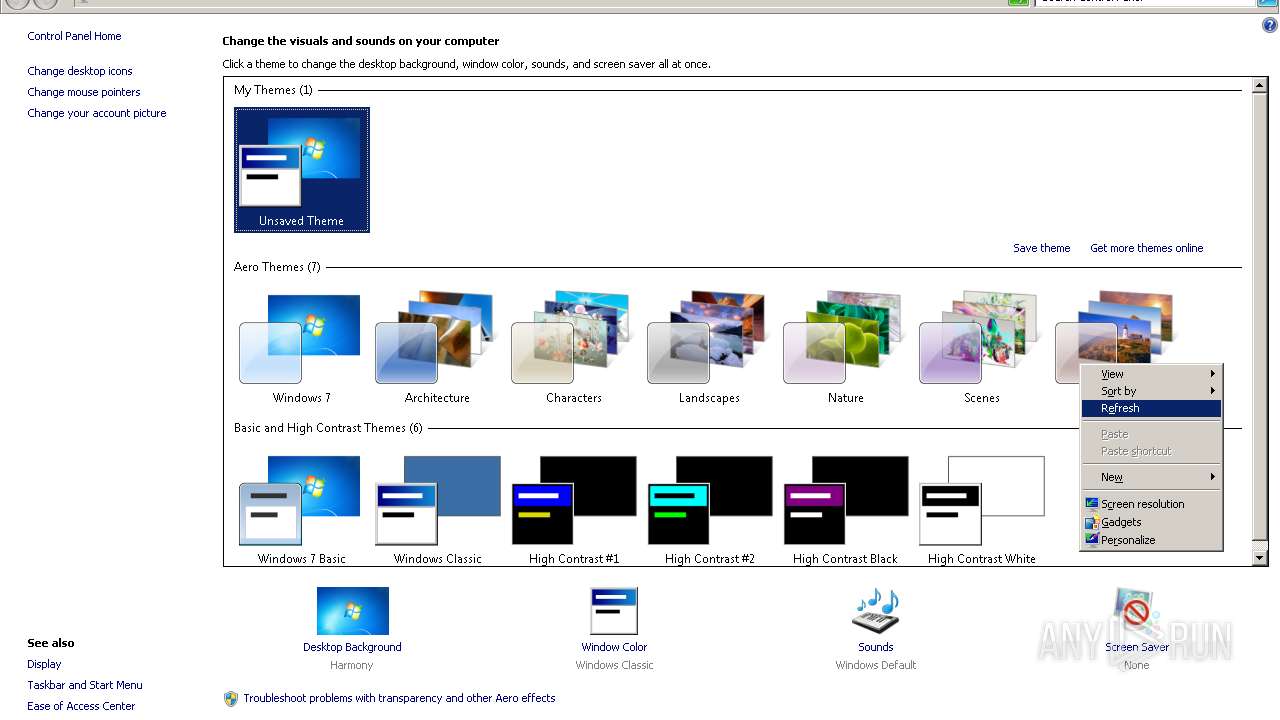This screenshot has height=720, width=1280.
Task: Open Screen resolution from context menu
Action: pos(1151,504)
